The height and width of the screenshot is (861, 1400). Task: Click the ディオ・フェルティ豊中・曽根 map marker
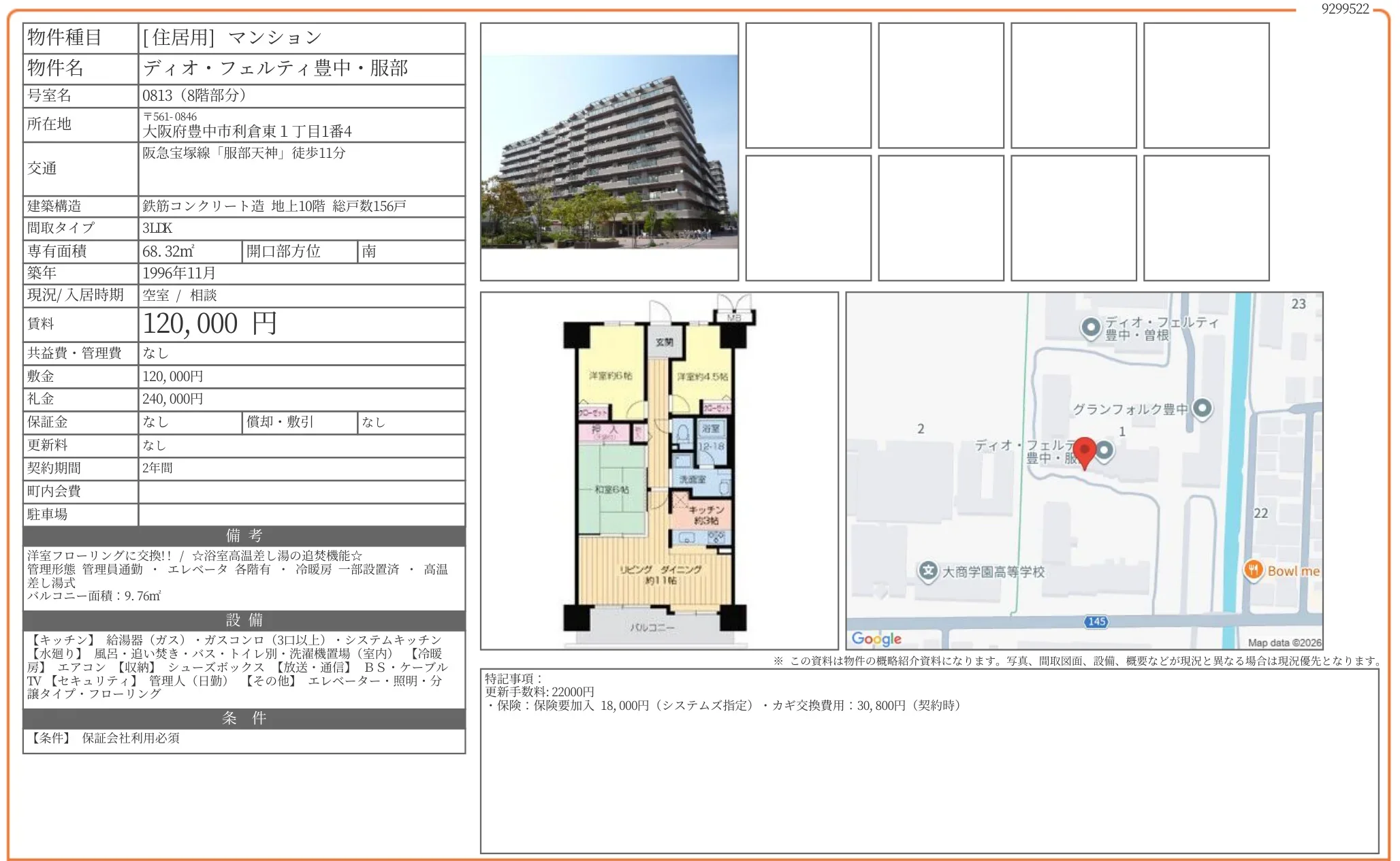click(x=1091, y=328)
